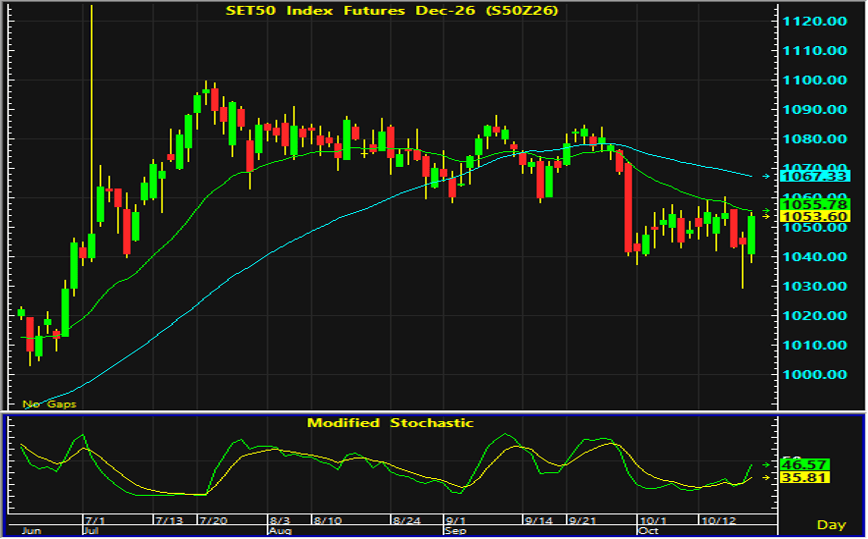Click the 9/14 date marker
Screen dimensions: 868x539
point(539,521)
